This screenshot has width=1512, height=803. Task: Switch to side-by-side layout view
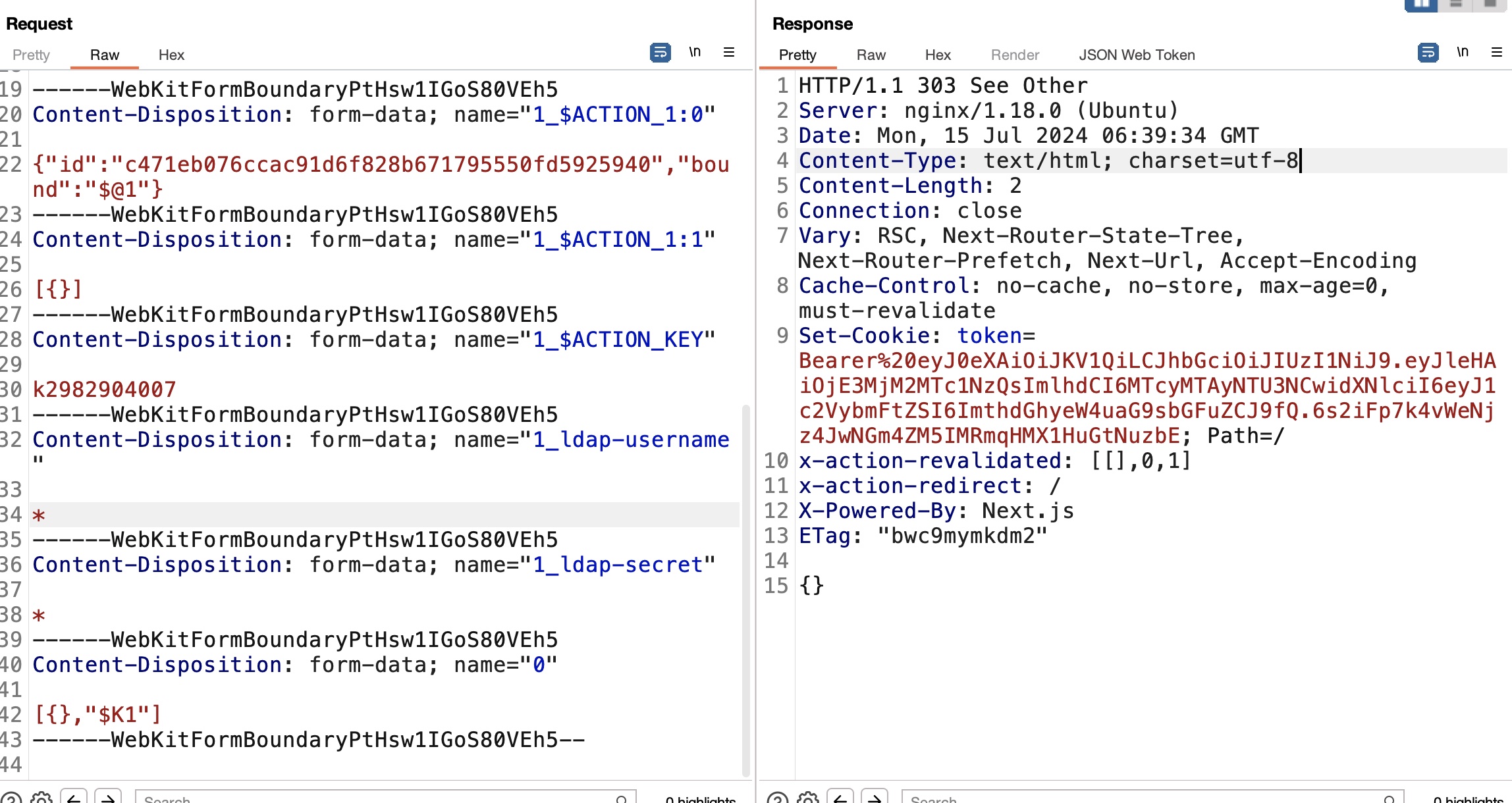(1421, 5)
